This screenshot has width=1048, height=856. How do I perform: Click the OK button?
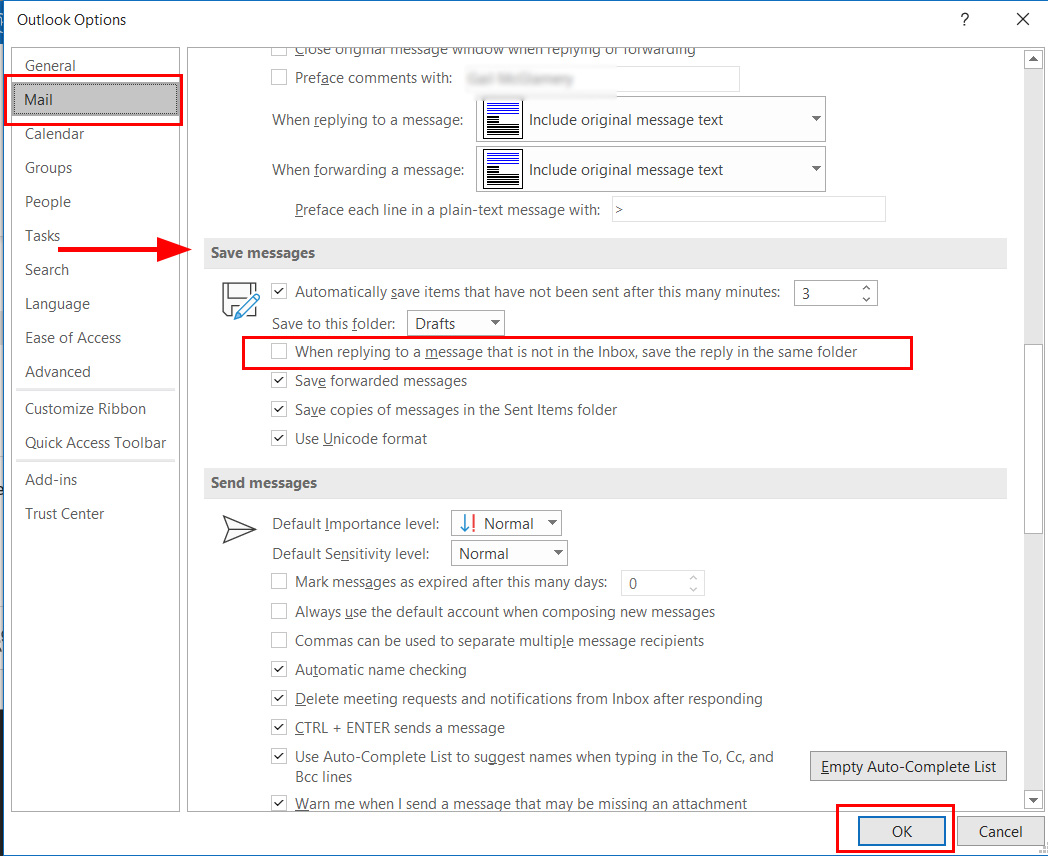pyautogui.click(x=901, y=831)
